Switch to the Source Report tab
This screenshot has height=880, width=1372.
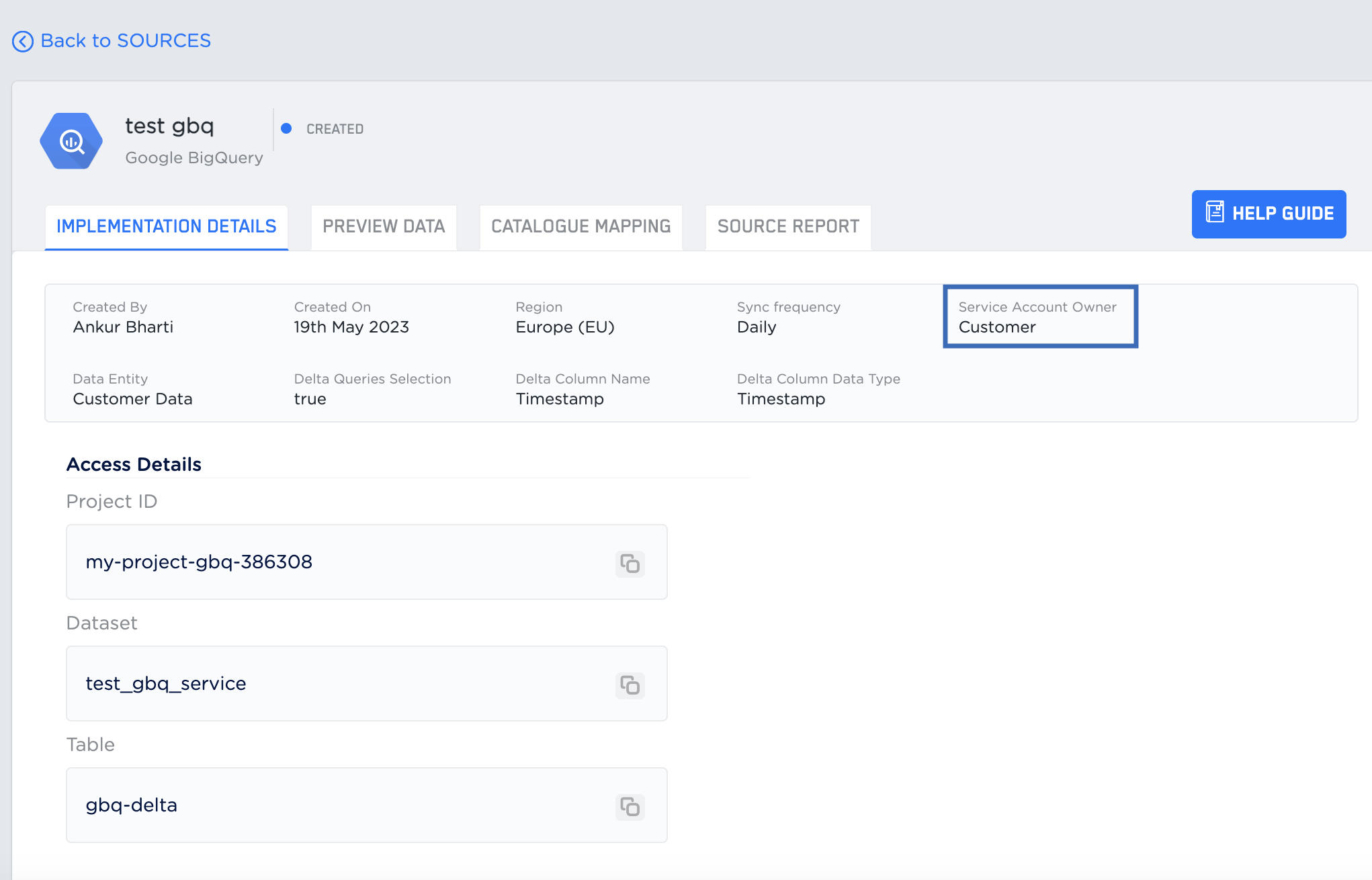[x=788, y=227]
